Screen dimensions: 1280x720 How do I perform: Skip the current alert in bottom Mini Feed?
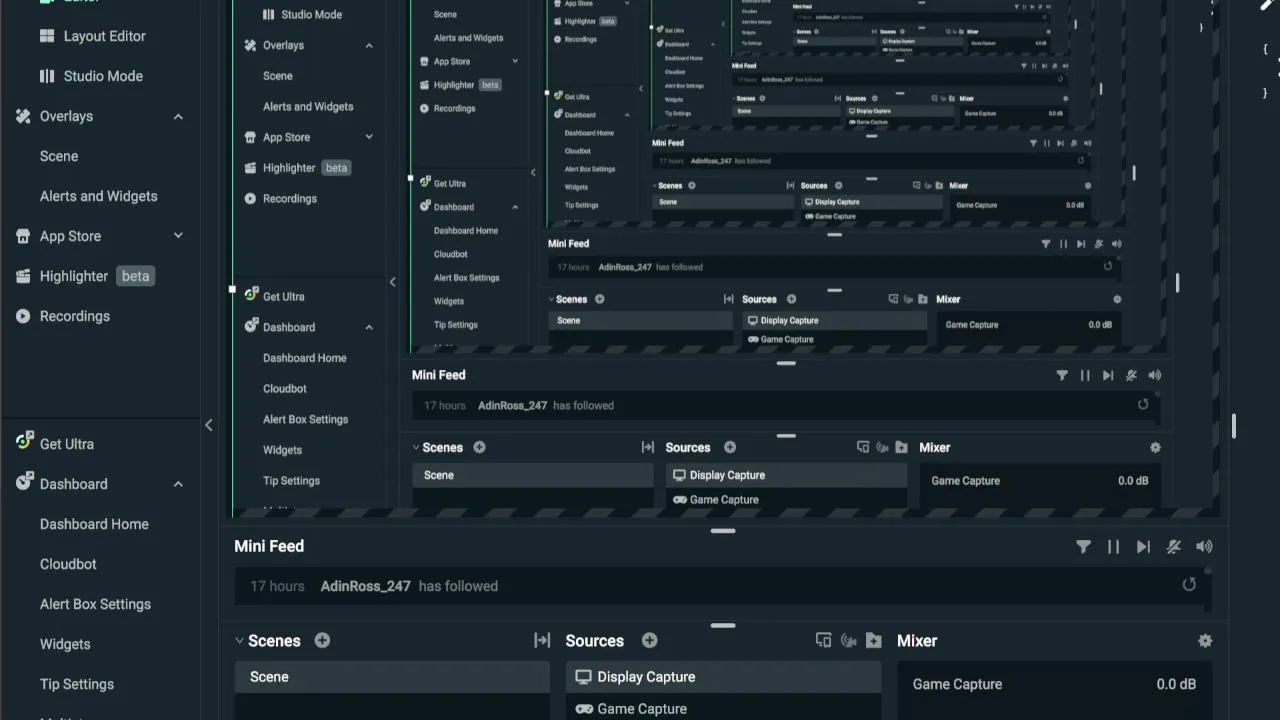point(1143,547)
